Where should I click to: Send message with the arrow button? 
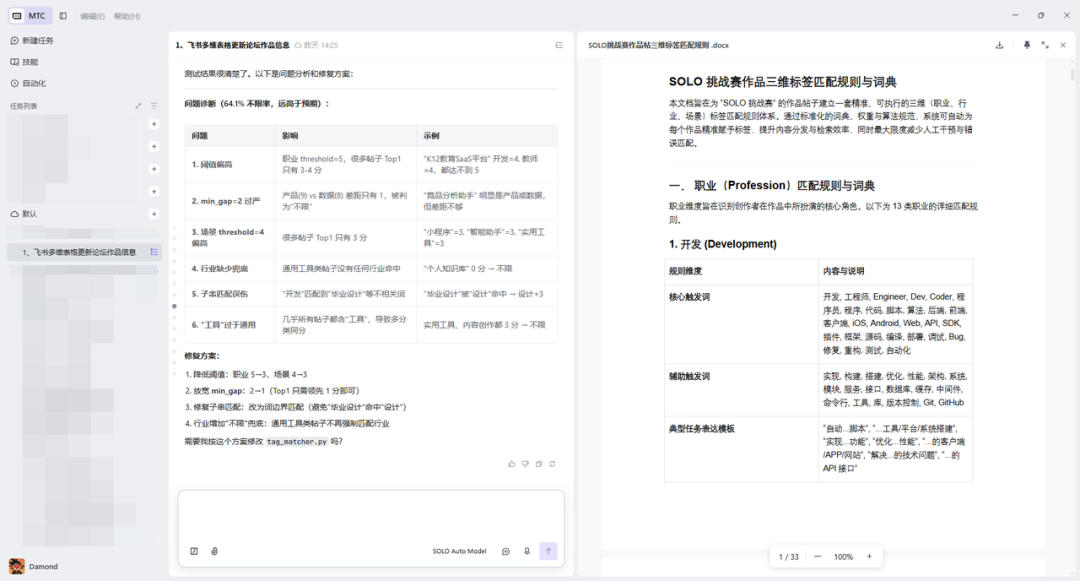[548, 551]
